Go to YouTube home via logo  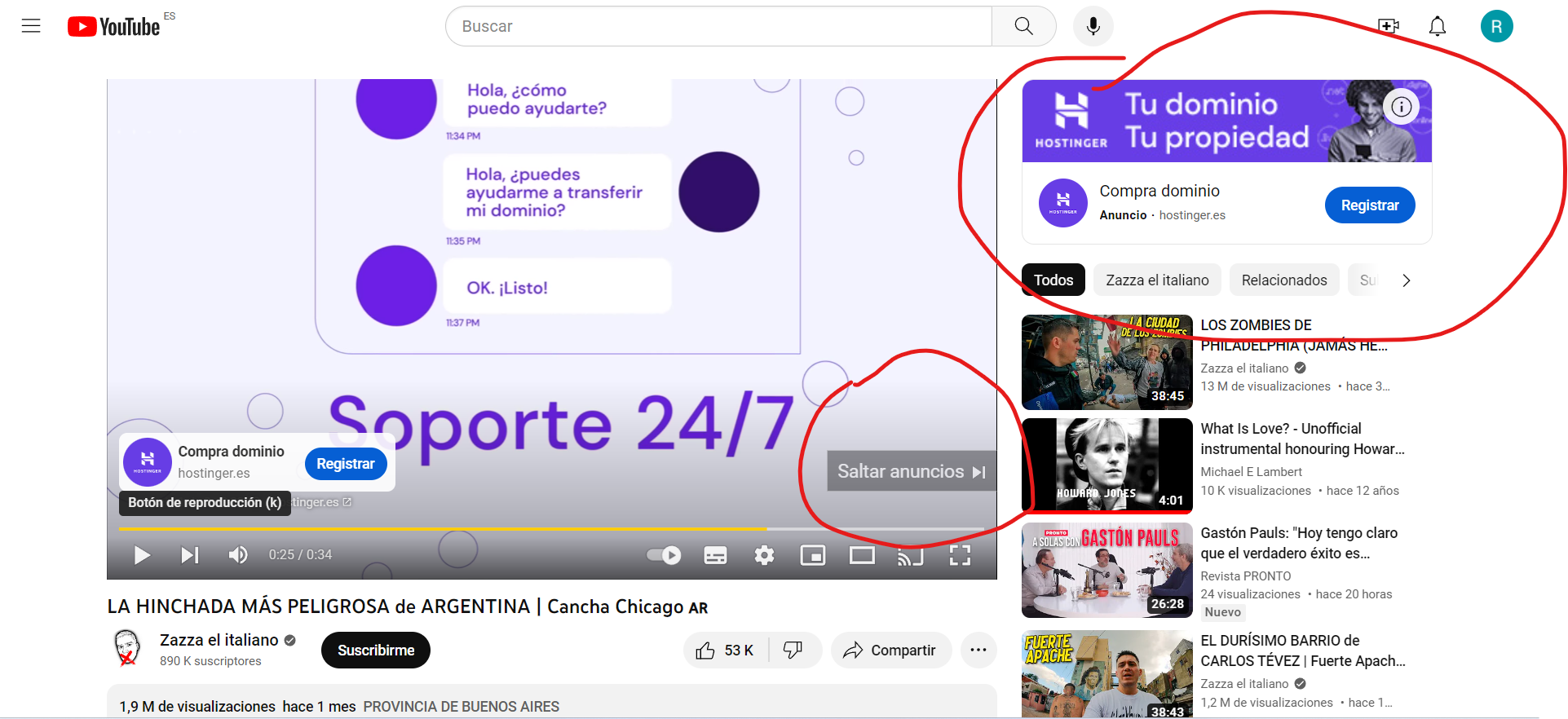coord(113,27)
